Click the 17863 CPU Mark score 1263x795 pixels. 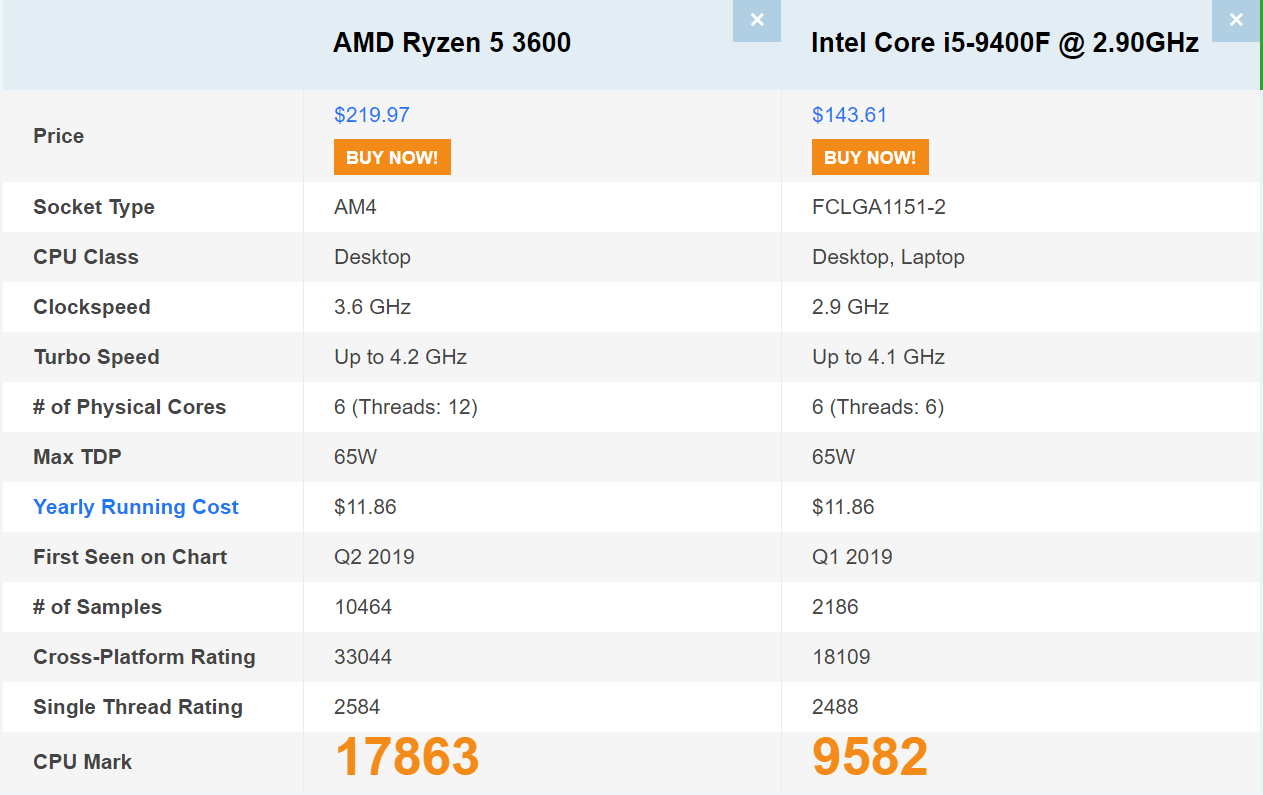tap(407, 757)
